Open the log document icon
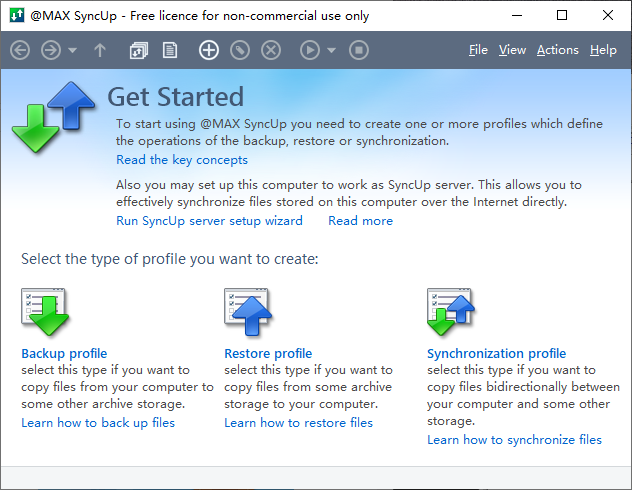 (x=170, y=50)
